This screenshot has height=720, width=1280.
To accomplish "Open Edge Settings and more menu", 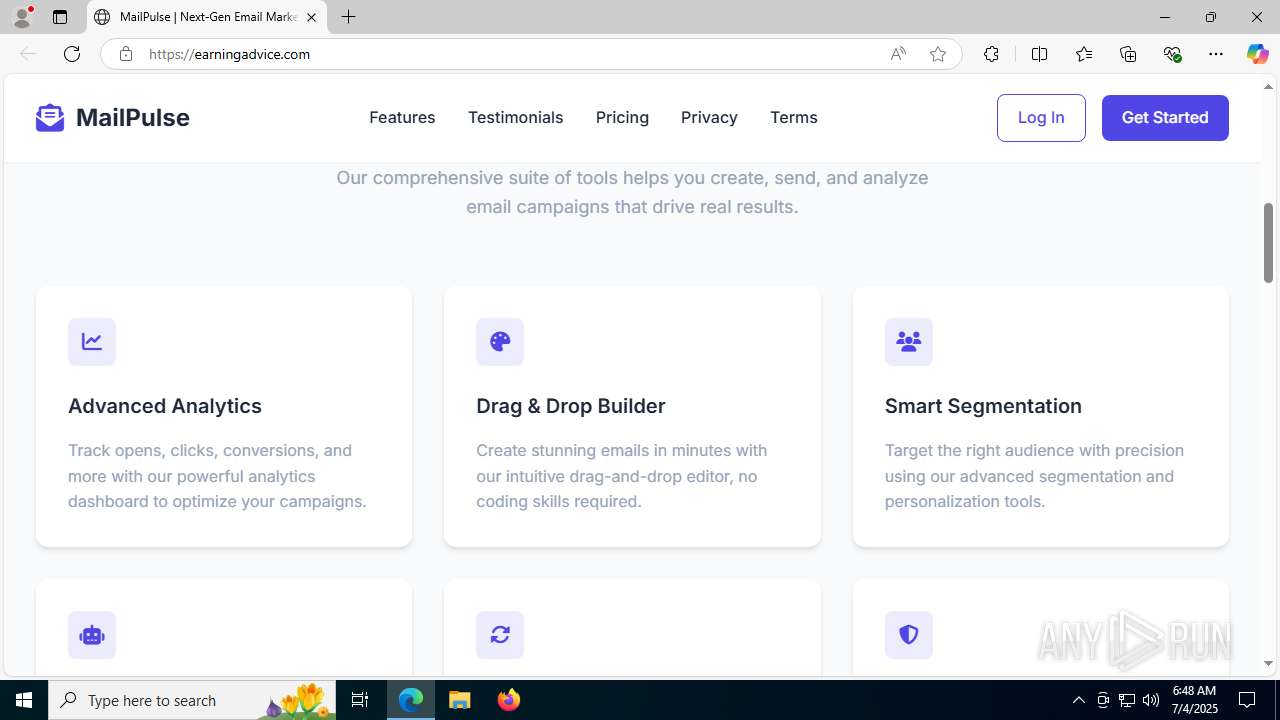I will pyautogui.click(x=1216, y=54).
